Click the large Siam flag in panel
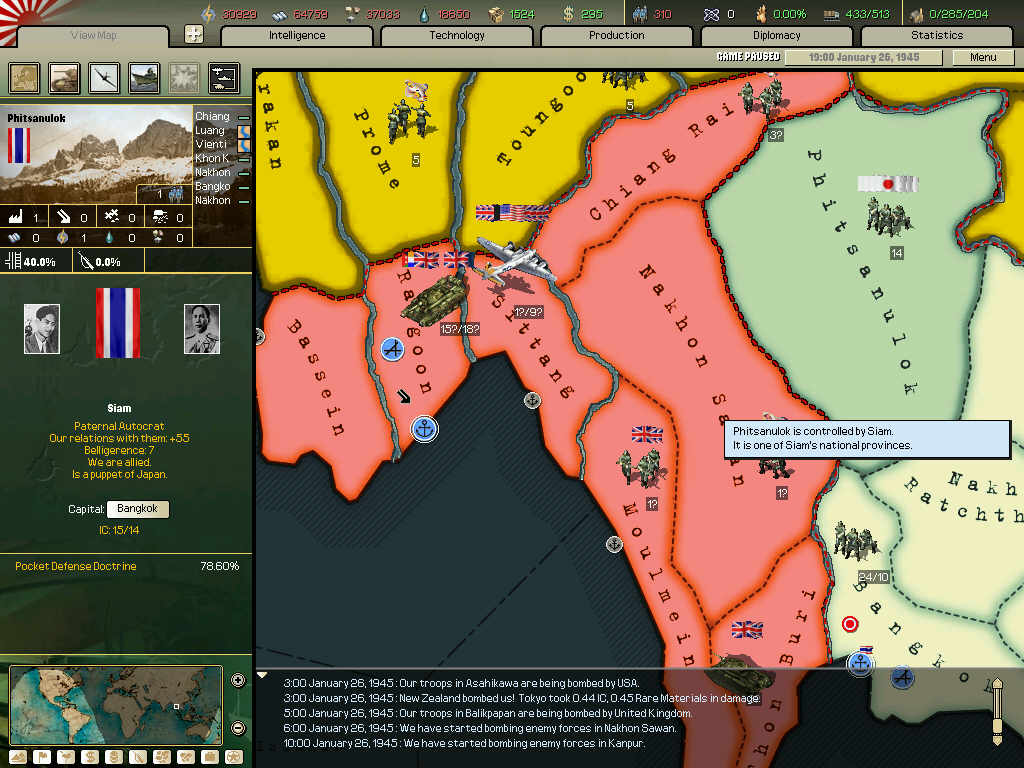 118,323
